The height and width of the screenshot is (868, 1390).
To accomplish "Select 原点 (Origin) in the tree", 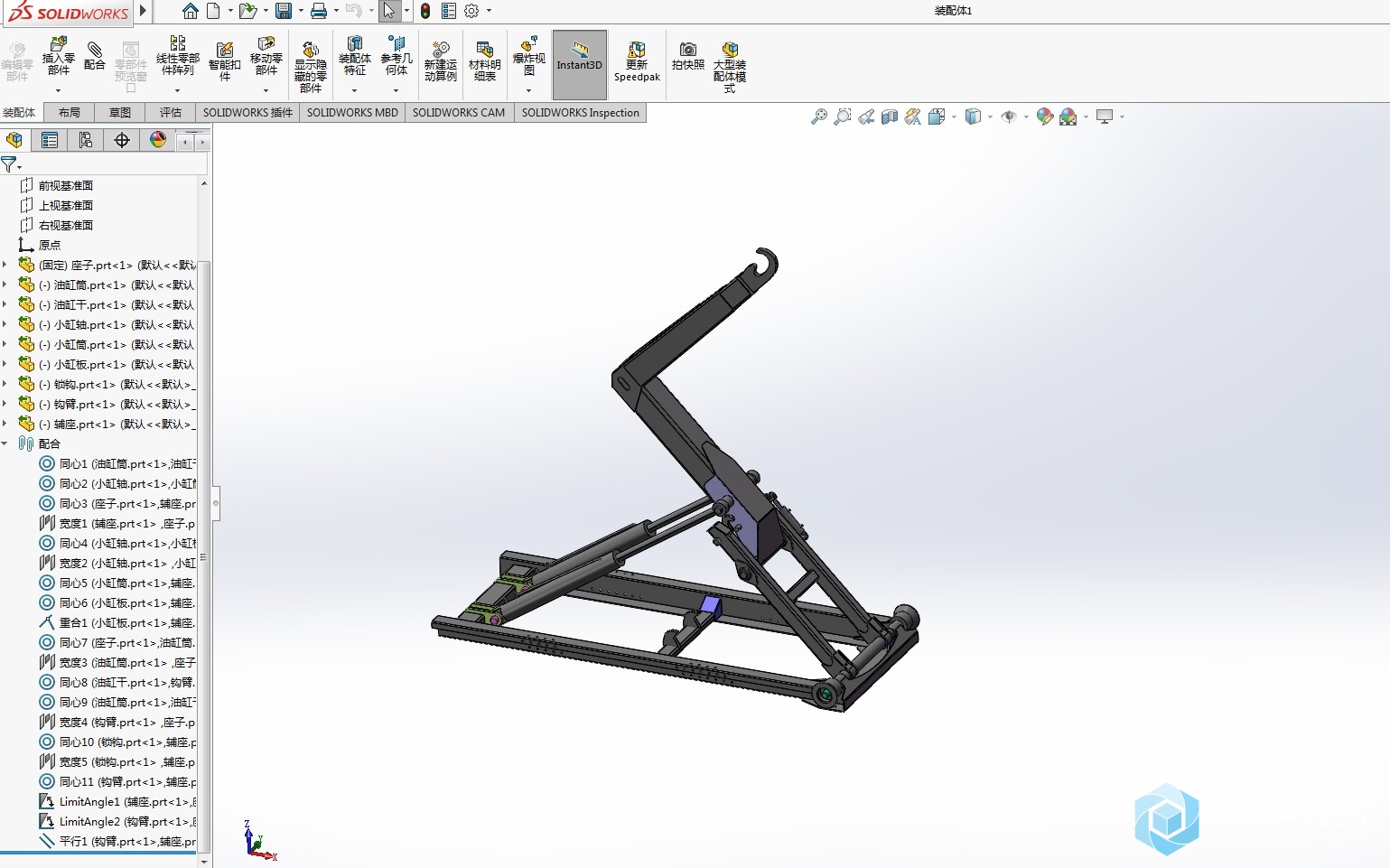I will coord(50,245).
